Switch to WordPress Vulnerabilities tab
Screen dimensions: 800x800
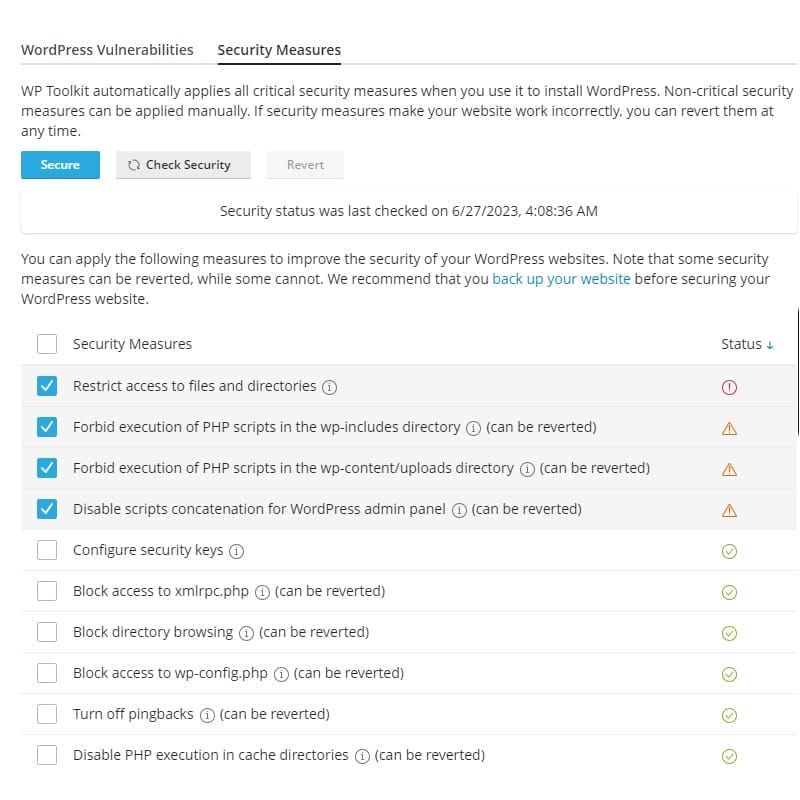107,50
